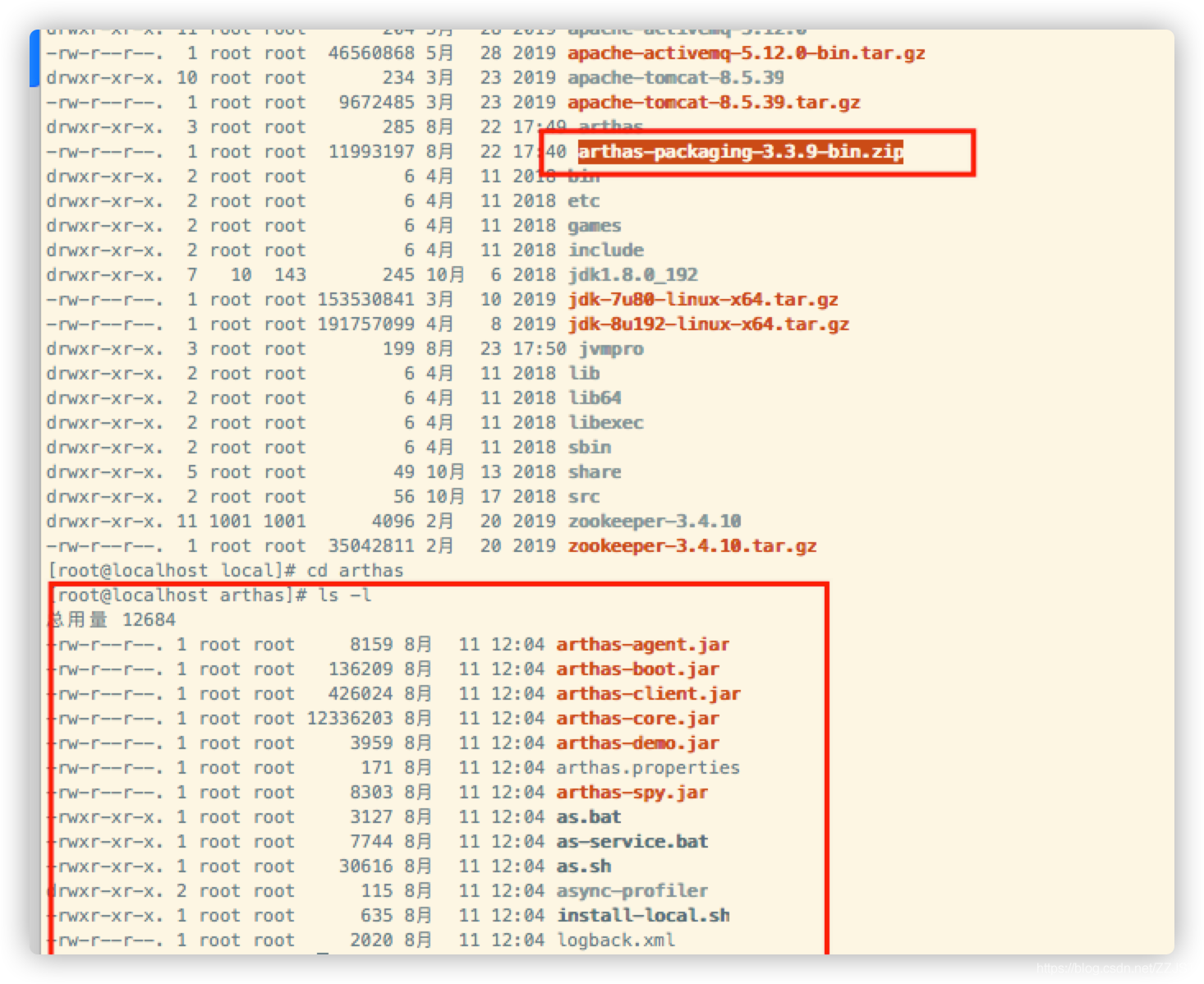Click permissions drwxr-xr-x. of async-profiler row

[x=105, y=891]
